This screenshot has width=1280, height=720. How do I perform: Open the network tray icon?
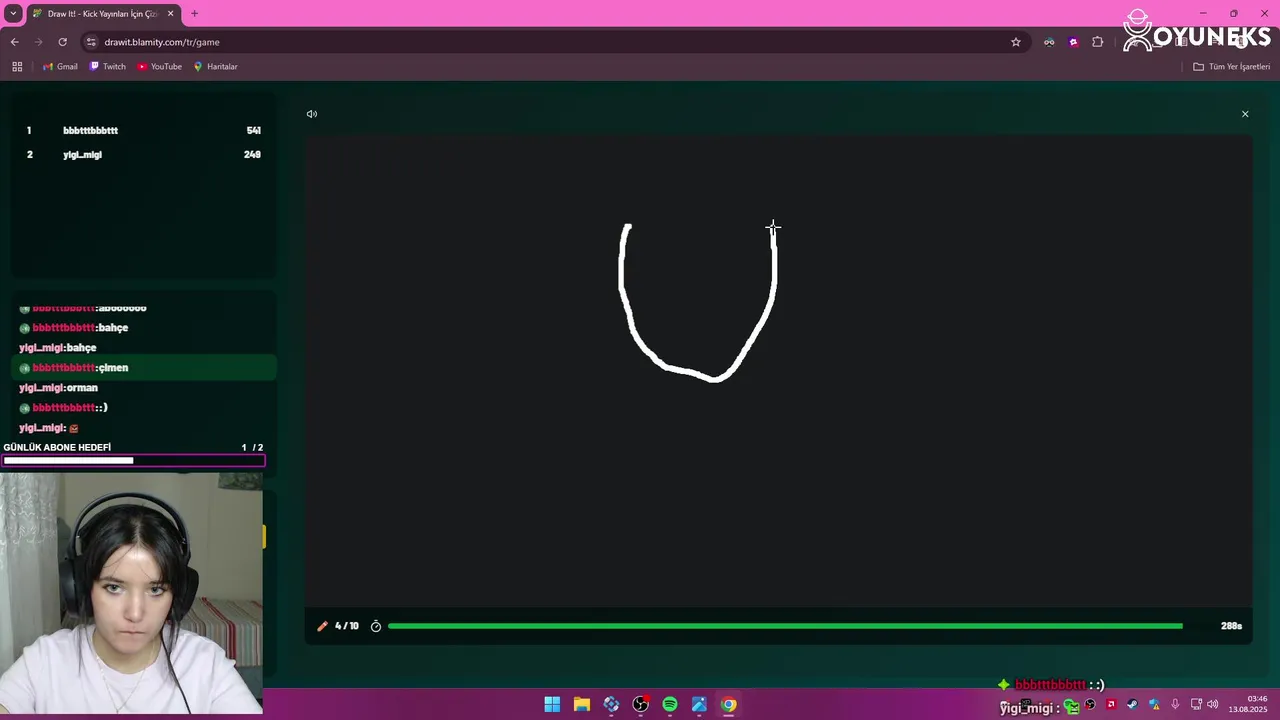click(x=1196, y=704)
